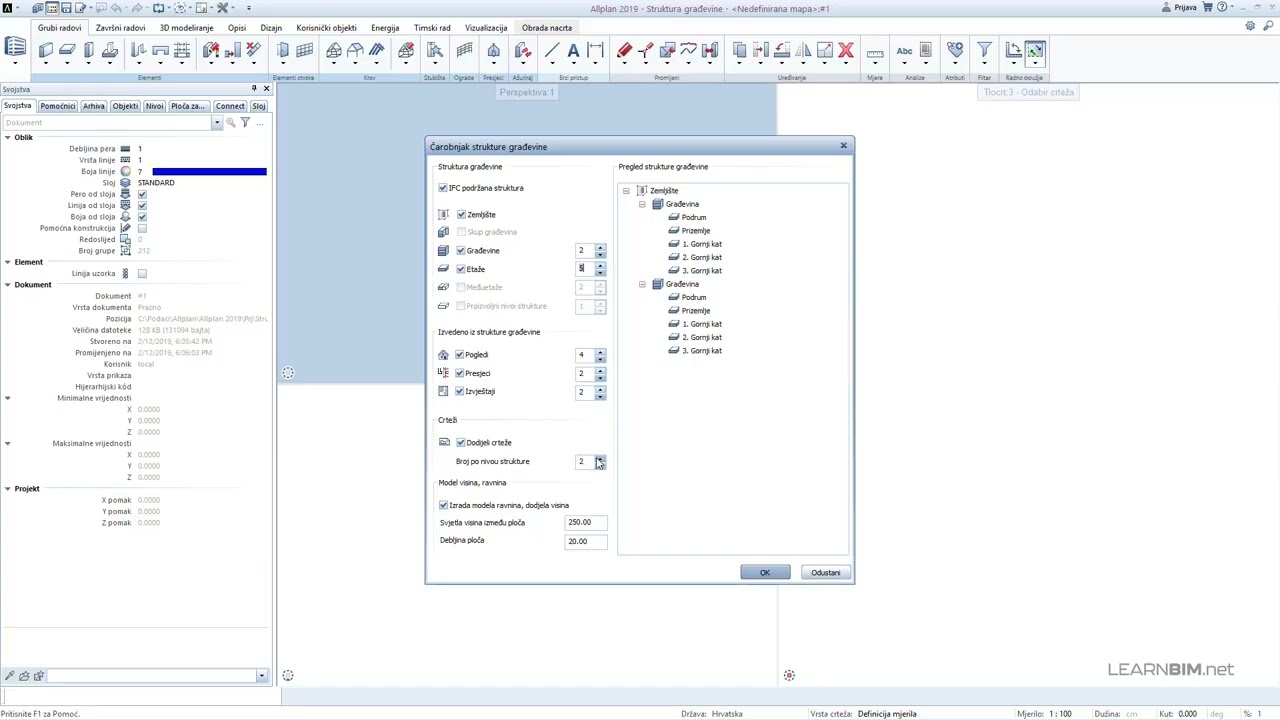Uncheck the Presjeci checkbox in wizard
The image size is (1280, 720).
[x=460, y=373]
